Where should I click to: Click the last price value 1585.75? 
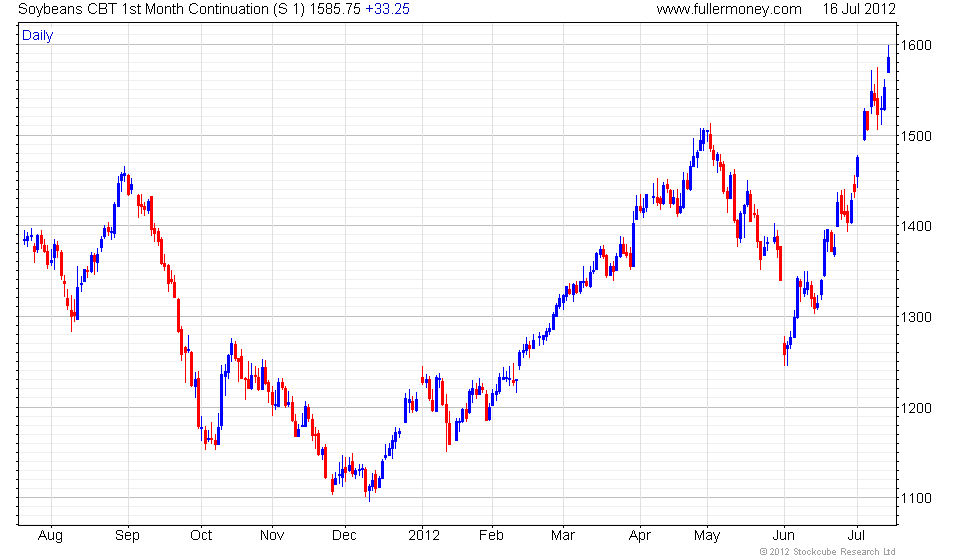pos(335,9)
